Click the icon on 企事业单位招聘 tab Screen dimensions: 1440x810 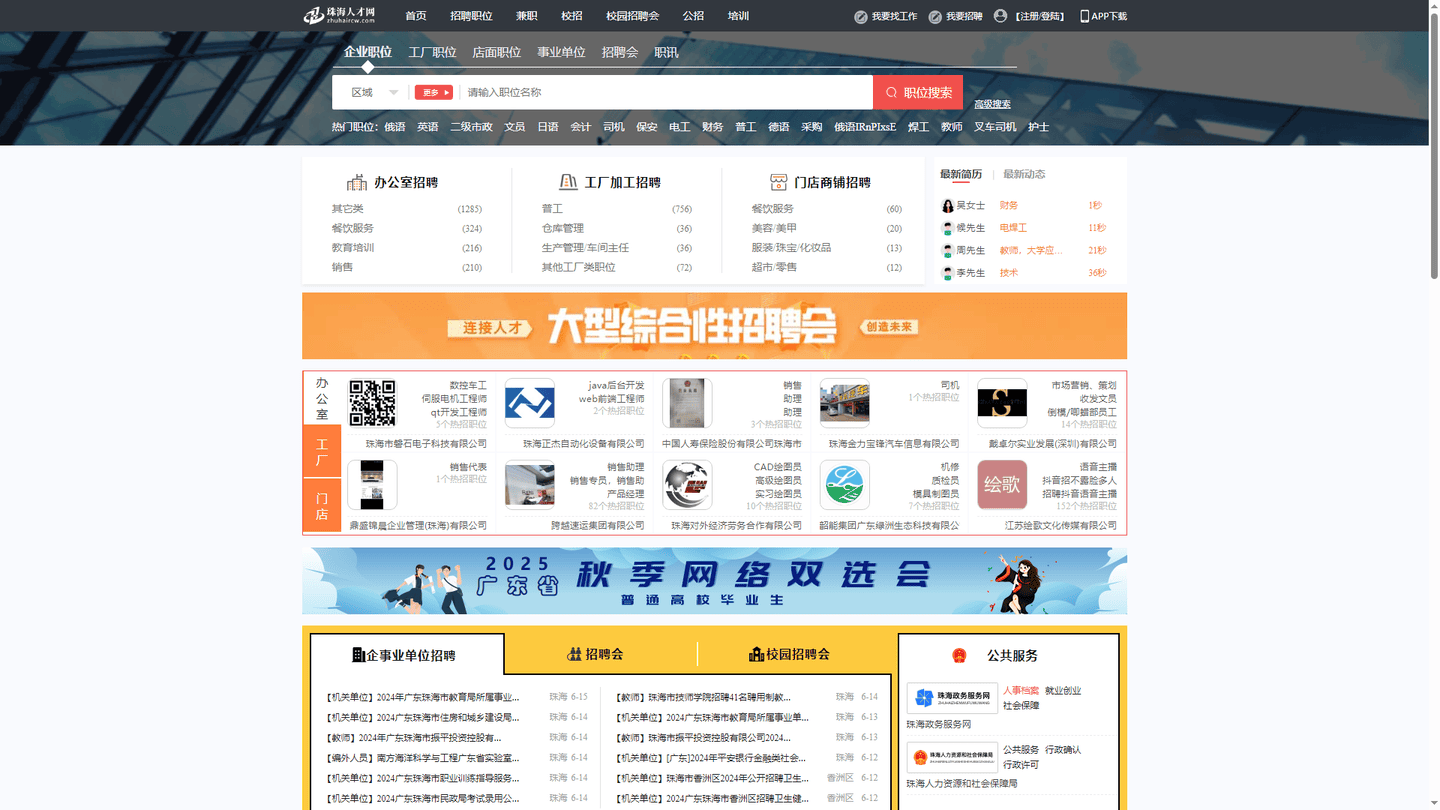[x=359, y=655]
